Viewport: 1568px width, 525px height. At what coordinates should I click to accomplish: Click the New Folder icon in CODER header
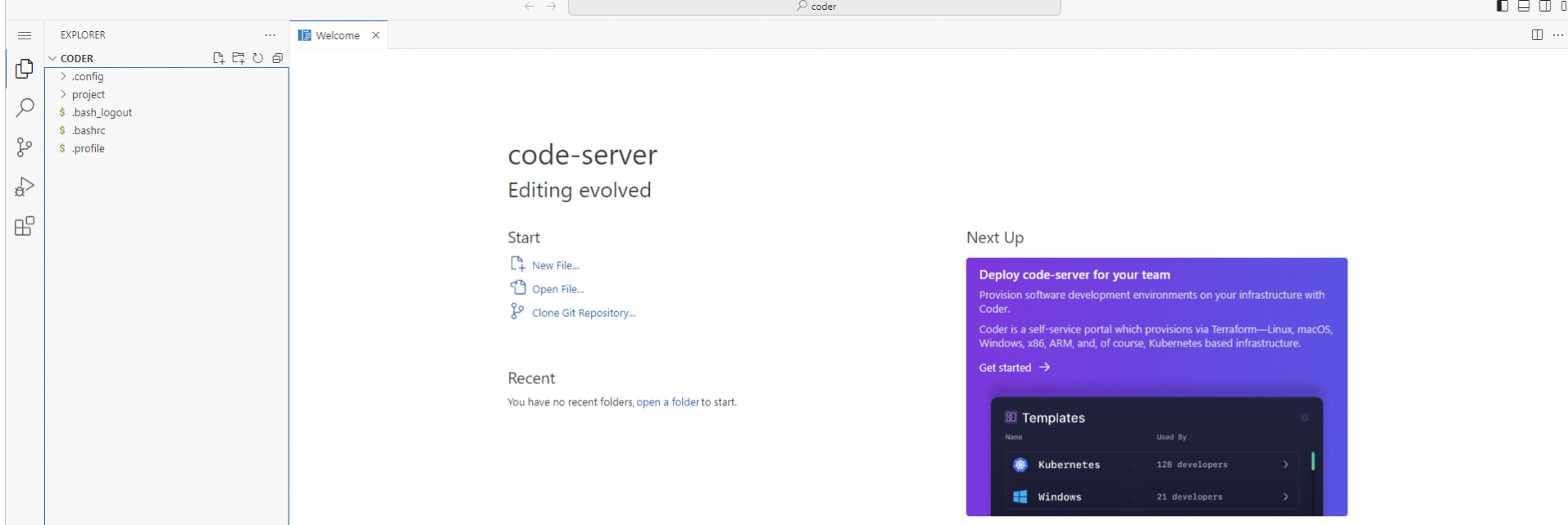(x=239, y=58)
